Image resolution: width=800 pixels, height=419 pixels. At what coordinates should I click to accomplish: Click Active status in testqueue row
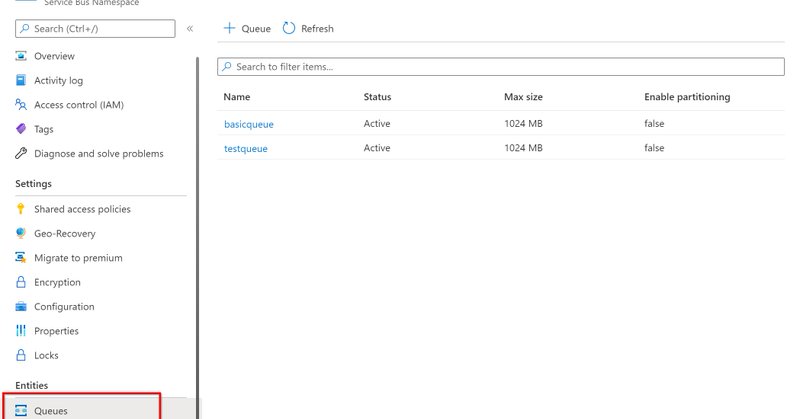(x=377, y=148)
